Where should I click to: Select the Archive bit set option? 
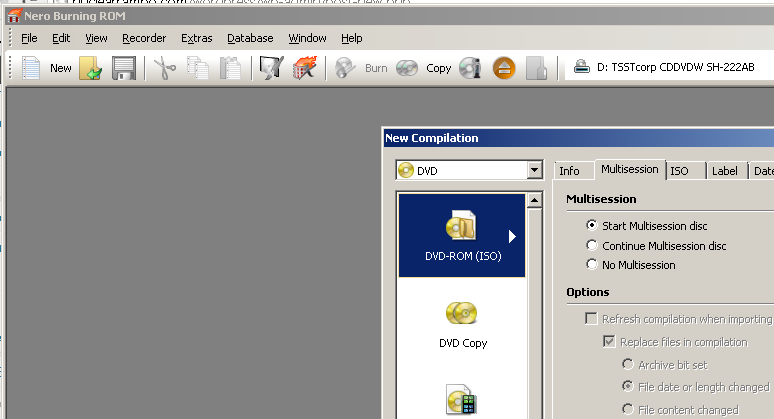(627, 364)
